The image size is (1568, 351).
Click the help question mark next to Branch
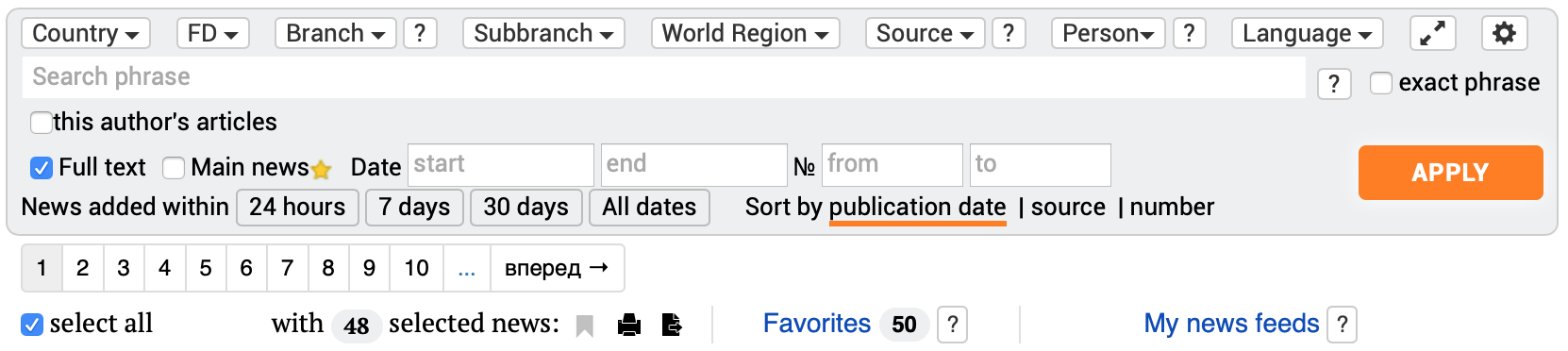[x=420, y=34]
